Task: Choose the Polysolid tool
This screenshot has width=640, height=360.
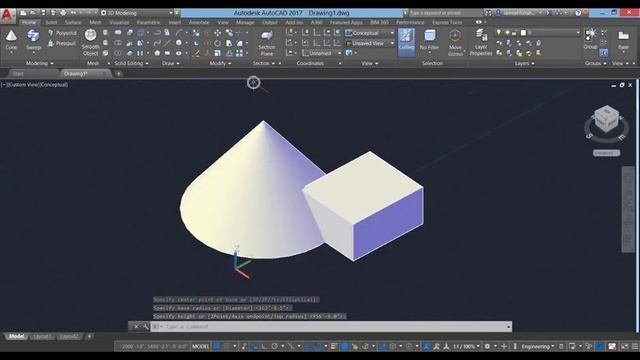Action: tap(62, 33)
